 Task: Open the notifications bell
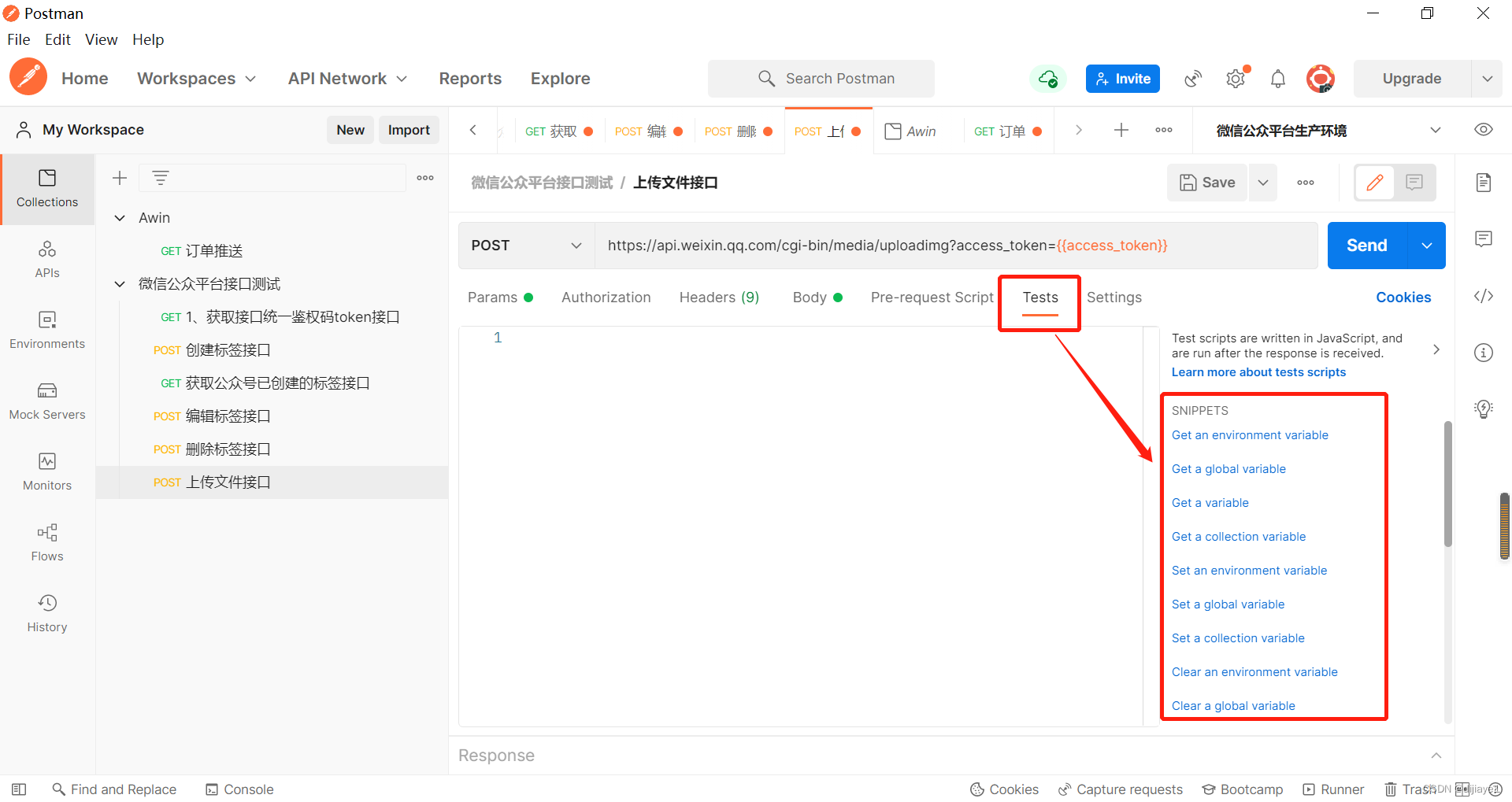click(x=1278, y=79)
